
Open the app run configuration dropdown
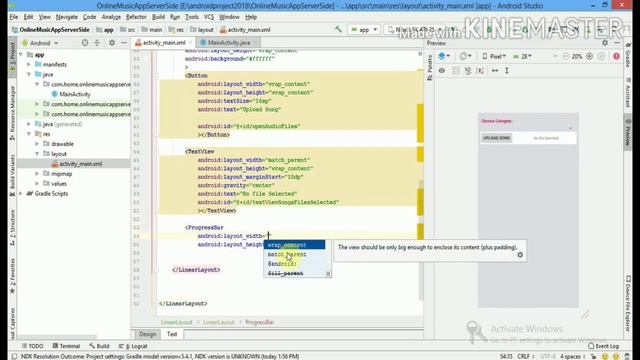coord(364,29)
